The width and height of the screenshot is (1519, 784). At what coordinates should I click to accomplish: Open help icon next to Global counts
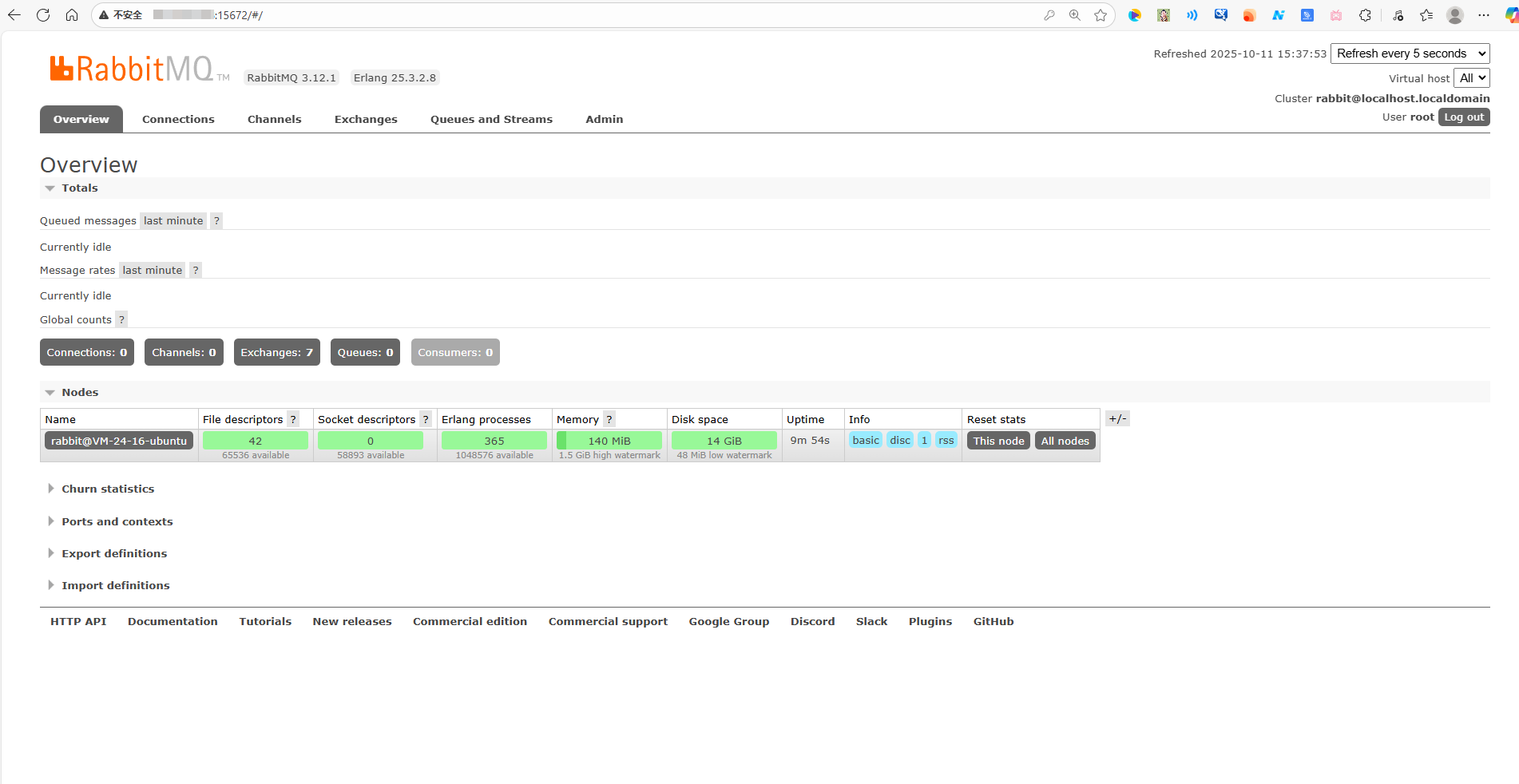(x=121, y=320)
